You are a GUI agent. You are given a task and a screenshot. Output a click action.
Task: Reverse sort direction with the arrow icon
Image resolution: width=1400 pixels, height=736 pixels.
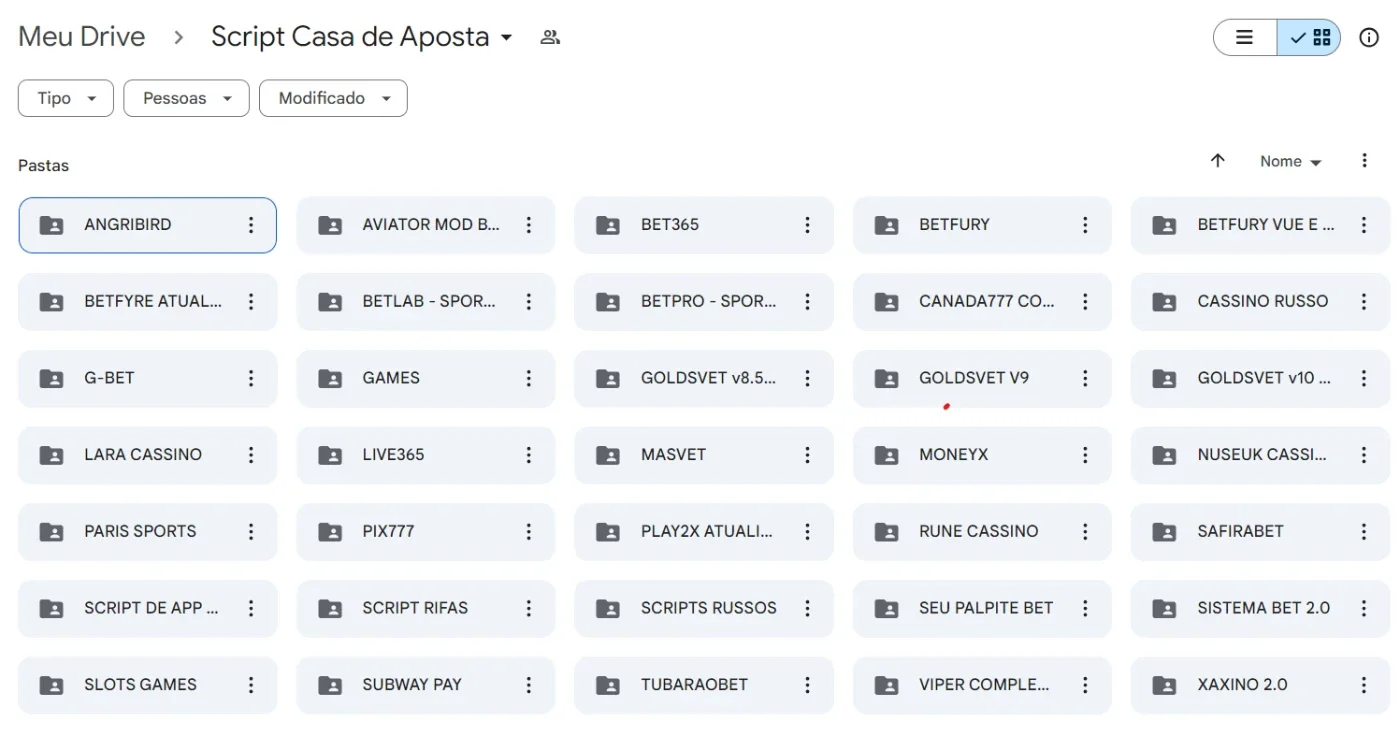point(1217,161)
